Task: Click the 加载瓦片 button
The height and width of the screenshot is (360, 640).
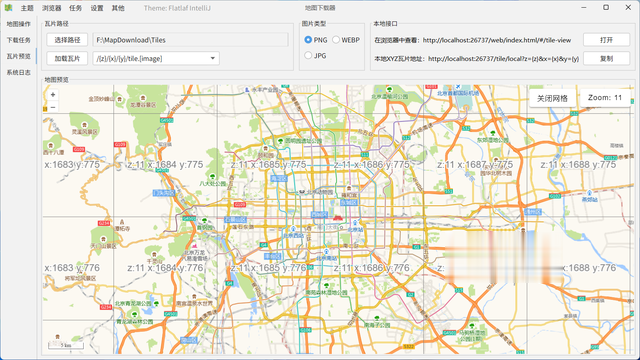Action: (x=67, y=58)
